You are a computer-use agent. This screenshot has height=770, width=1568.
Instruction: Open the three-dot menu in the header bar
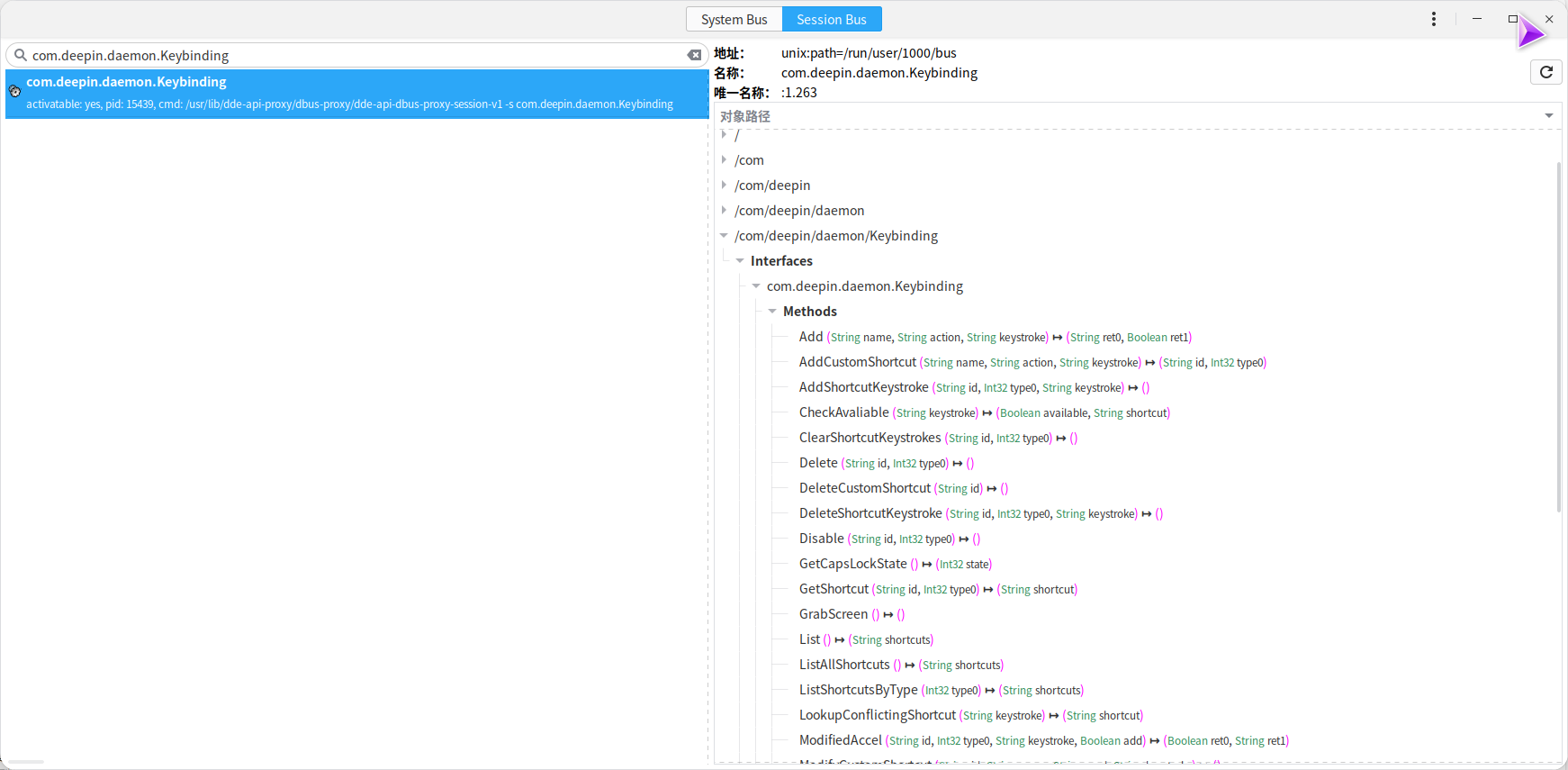[x=1433, y=19]
